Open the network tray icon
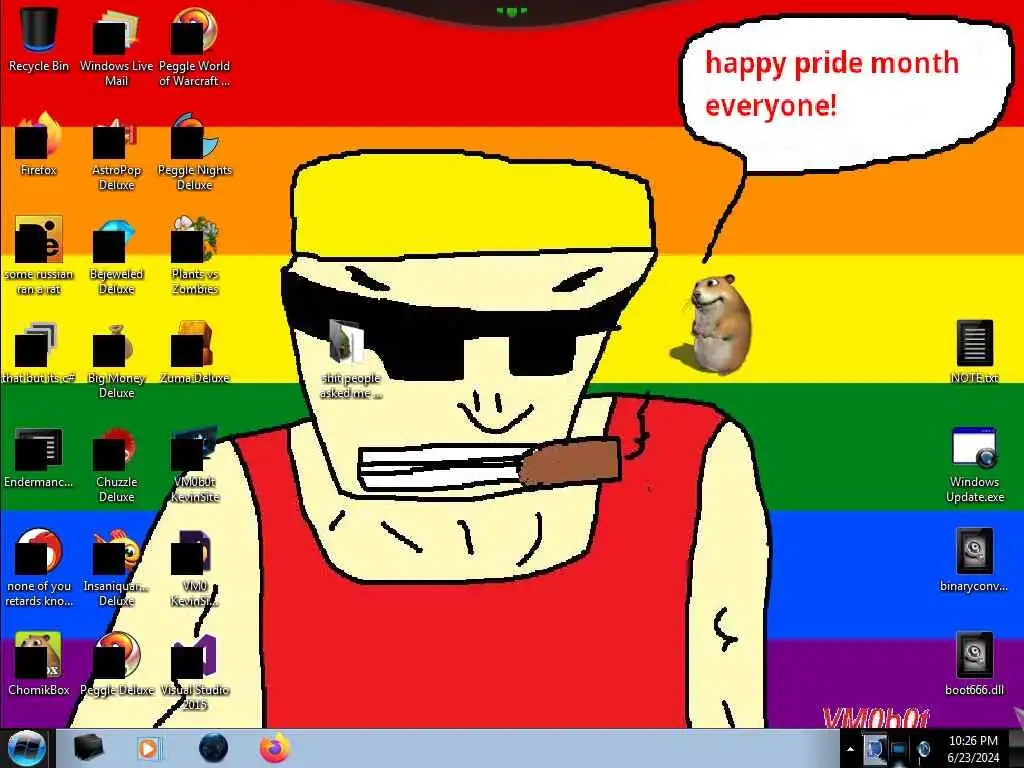The height and width of the screenshot is (768, 1024). click(899, 750)
